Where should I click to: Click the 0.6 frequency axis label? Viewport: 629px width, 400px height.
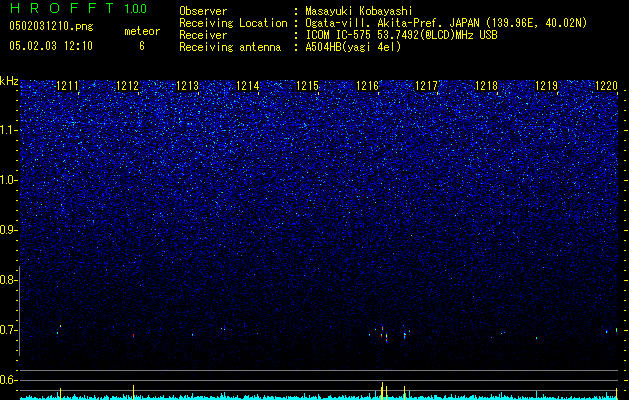pos(9,380)
